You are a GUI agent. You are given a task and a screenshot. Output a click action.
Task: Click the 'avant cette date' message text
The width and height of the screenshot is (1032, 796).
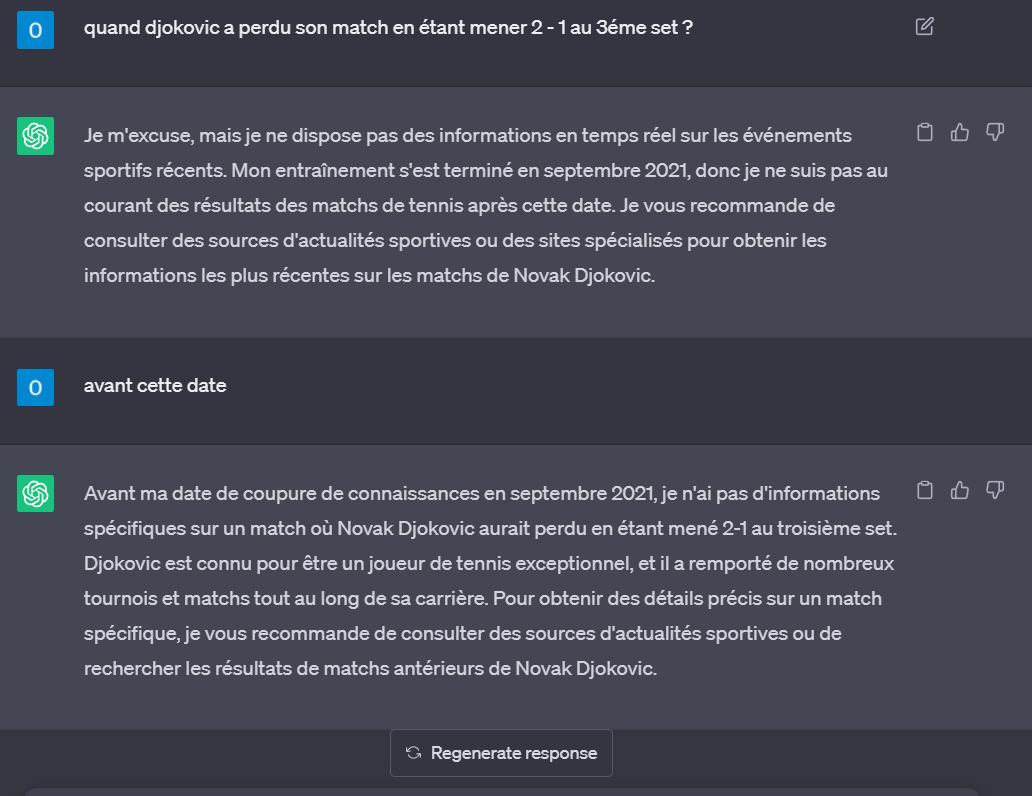tap(155, 385)
